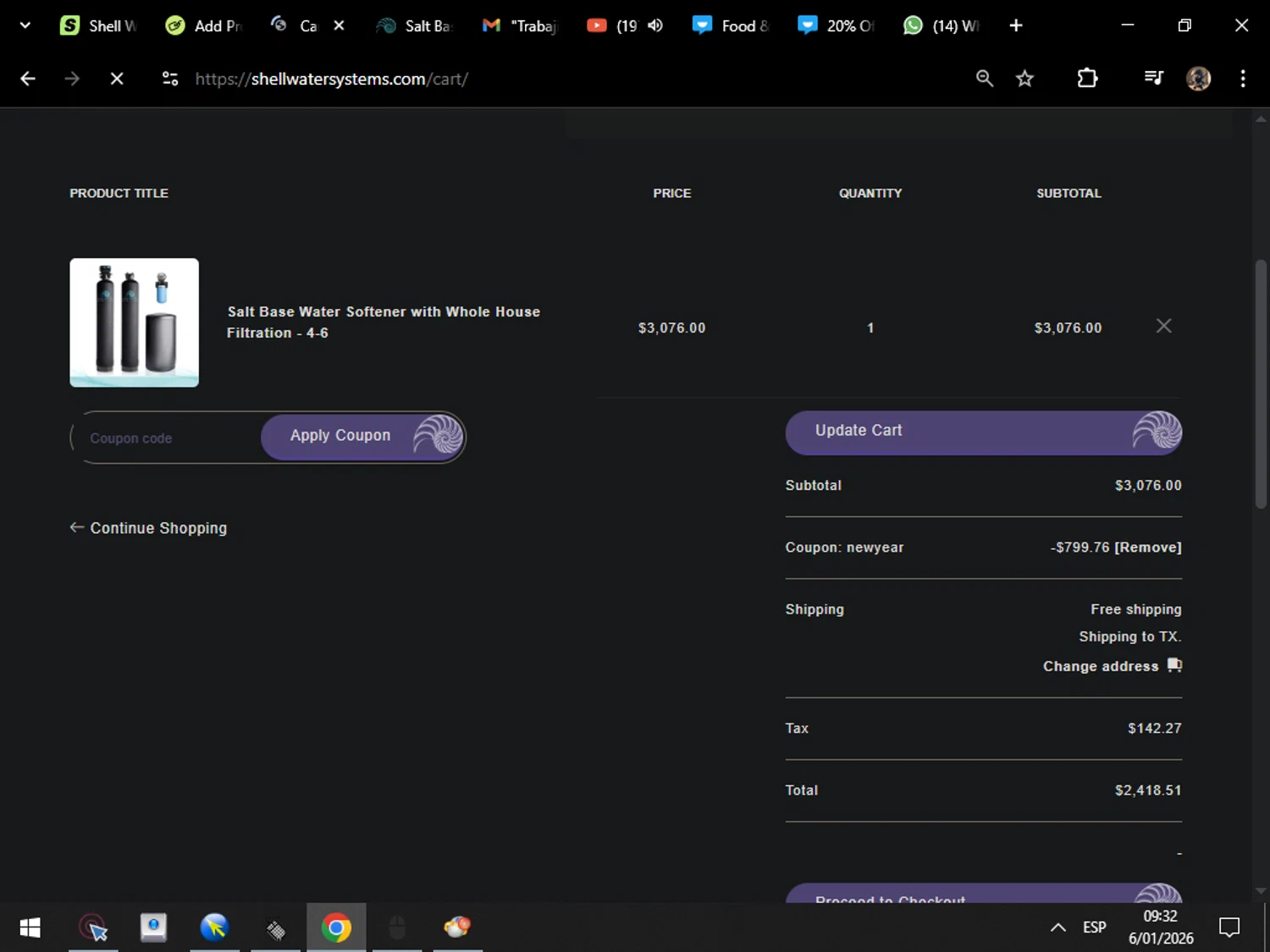View site information icon in address bar
This screenshot has width=1270, height=952.
(x=170, y=79)
